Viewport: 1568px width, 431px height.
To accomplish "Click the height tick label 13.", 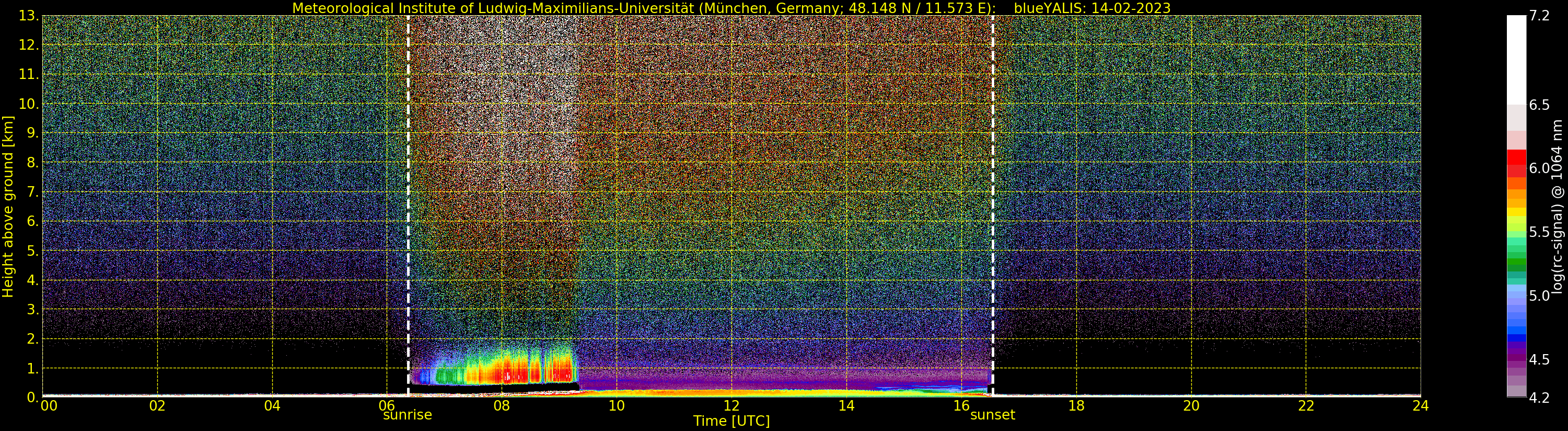I will (29, 16).
